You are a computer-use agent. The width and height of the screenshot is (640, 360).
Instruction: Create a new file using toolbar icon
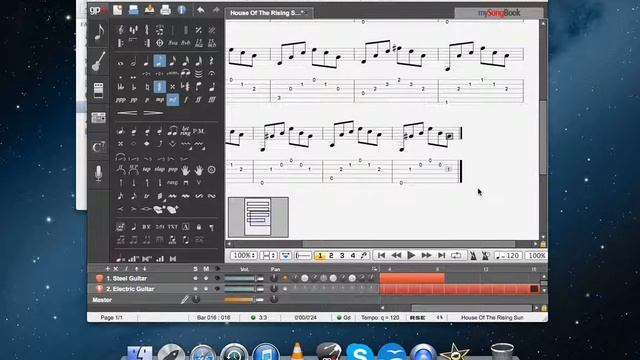click(x=118, y=10)
